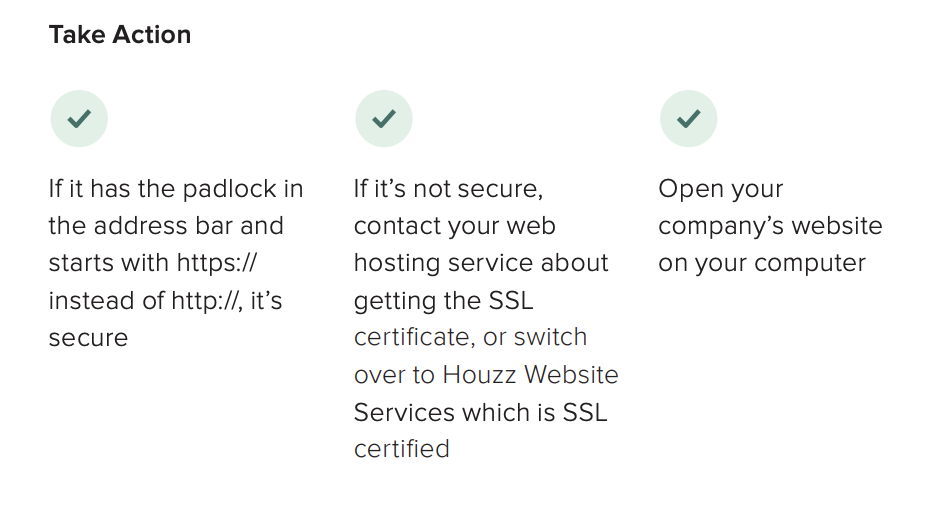
Task: Click the "company's website" line
Action: (x=770, y=226)
